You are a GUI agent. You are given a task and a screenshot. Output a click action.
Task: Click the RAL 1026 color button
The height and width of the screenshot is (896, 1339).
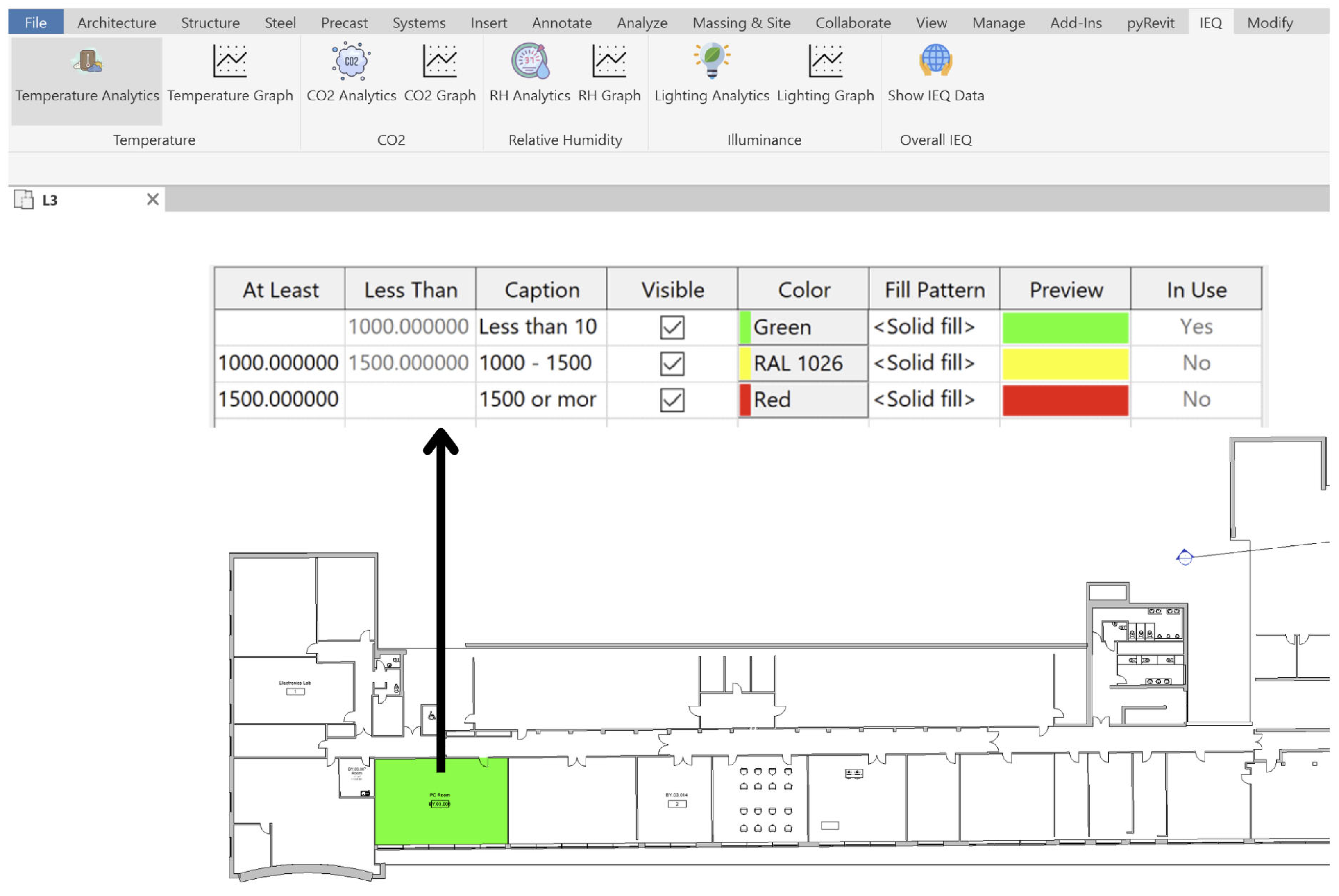pos(803,363)
